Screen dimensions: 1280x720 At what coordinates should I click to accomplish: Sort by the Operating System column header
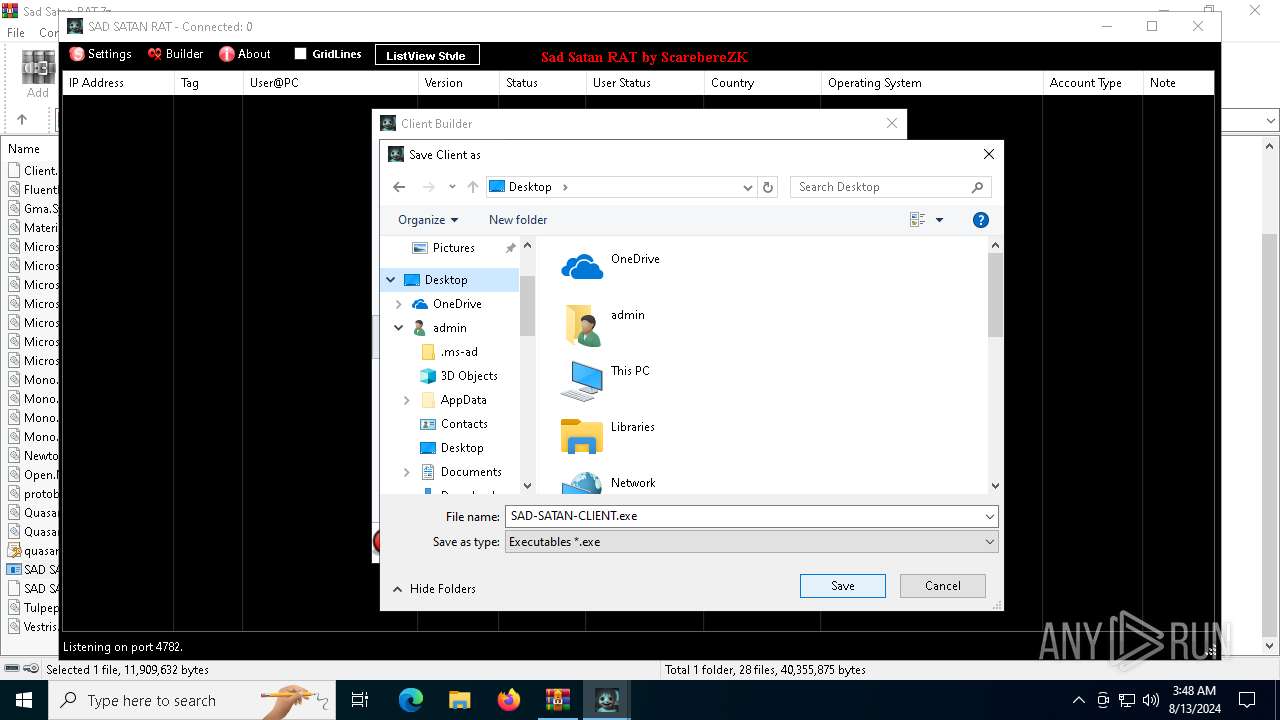pyautogui.click(x=932, y=83)
